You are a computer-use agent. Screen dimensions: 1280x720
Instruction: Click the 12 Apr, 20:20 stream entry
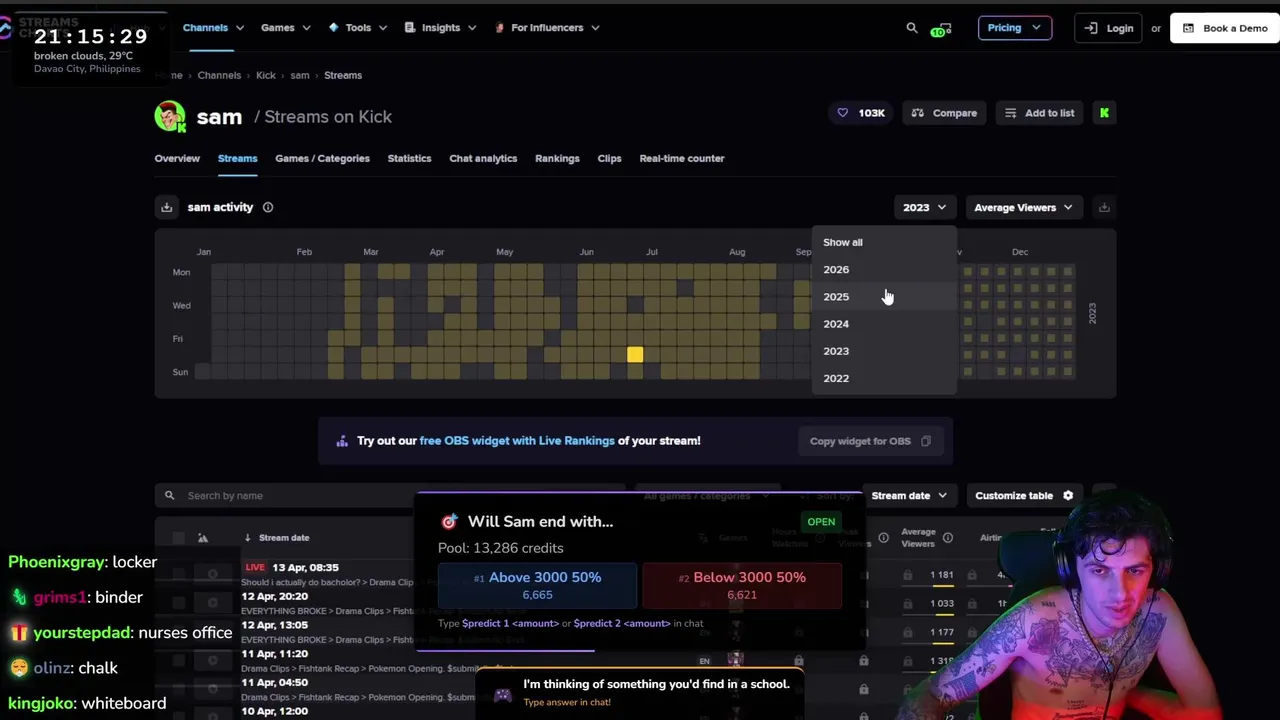coord(274,596)
